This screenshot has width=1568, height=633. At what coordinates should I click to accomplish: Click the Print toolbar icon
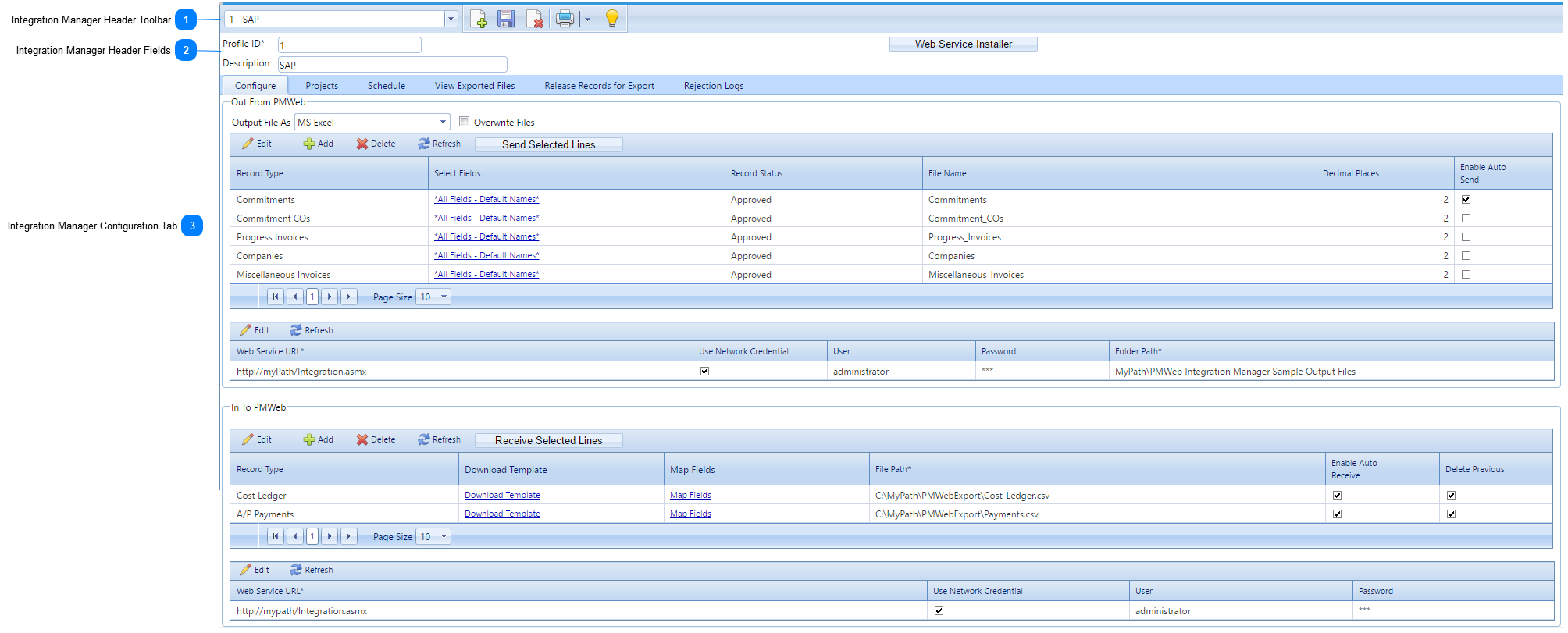(565, 19)
